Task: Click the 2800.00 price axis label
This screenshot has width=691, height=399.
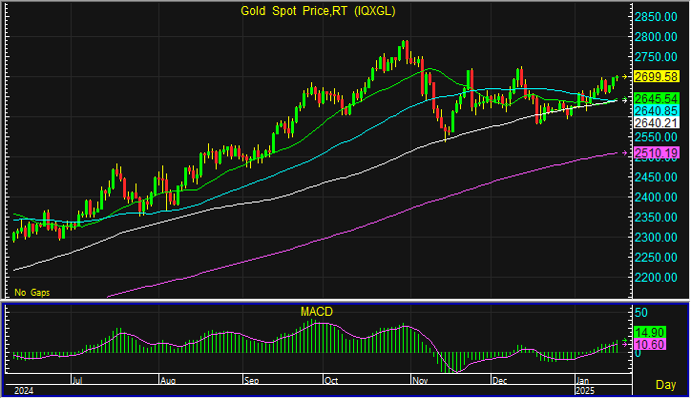Action: (x=656, y=37)
